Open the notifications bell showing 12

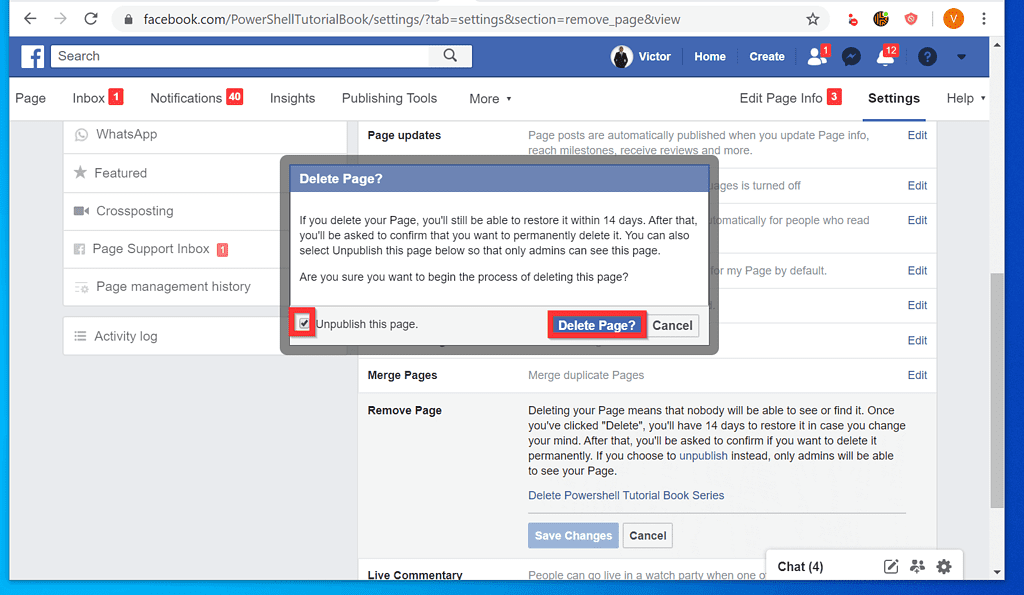[886, 56]
